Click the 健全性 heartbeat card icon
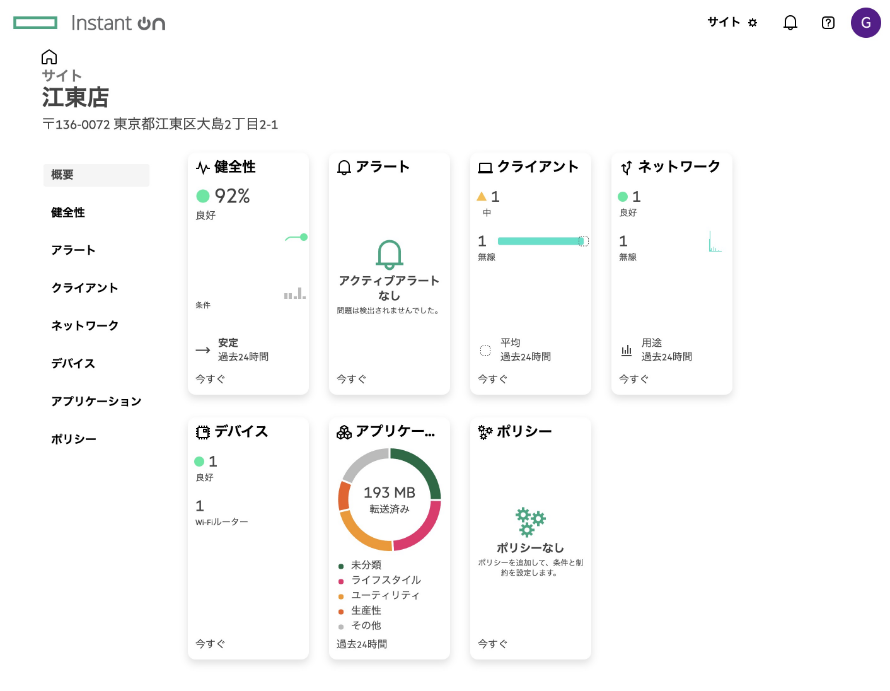The height and width of the screenshot is (691, 890). 203,167
